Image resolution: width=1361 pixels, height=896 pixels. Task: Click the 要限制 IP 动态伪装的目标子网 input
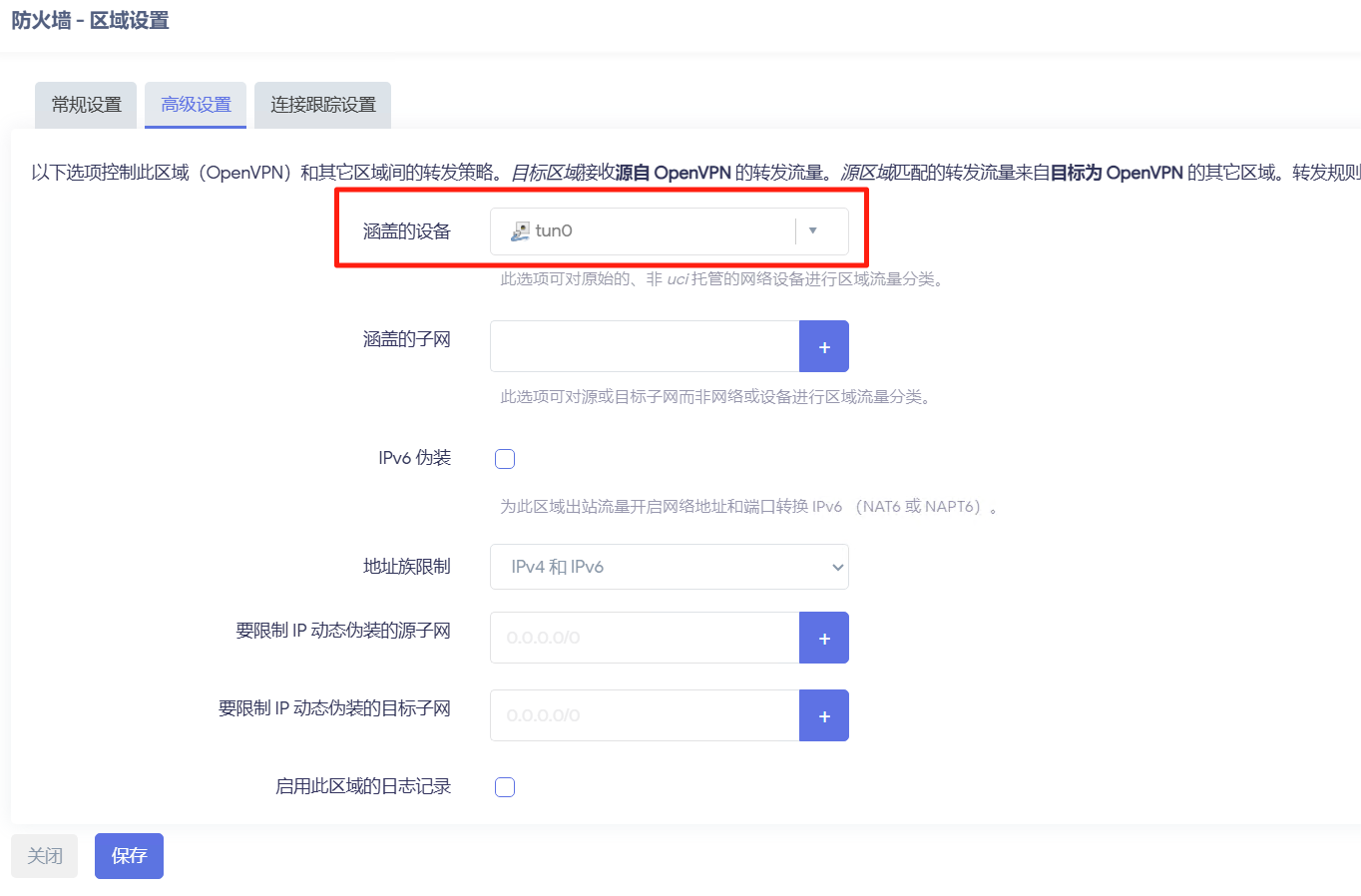[645, 716]
